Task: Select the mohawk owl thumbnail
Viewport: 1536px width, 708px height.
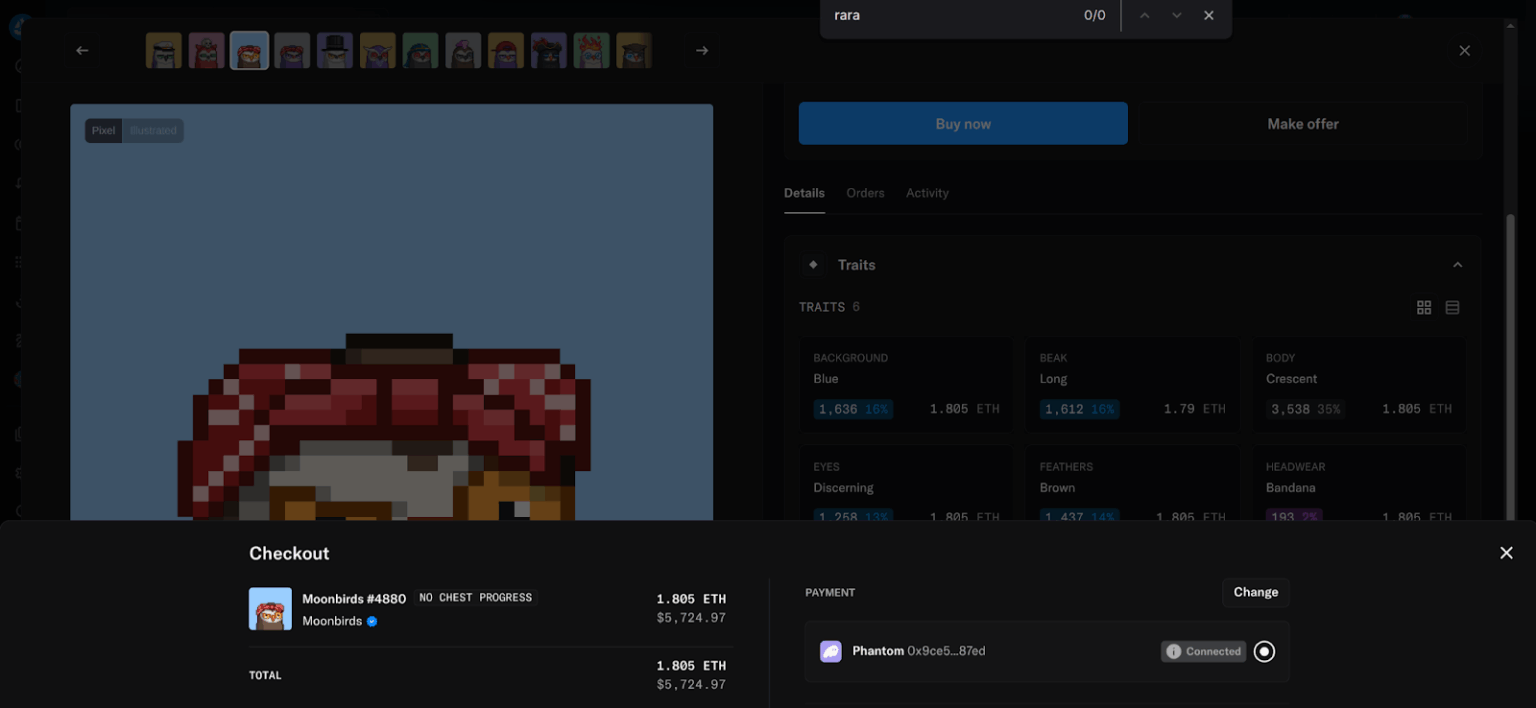Action: (463, 50)
